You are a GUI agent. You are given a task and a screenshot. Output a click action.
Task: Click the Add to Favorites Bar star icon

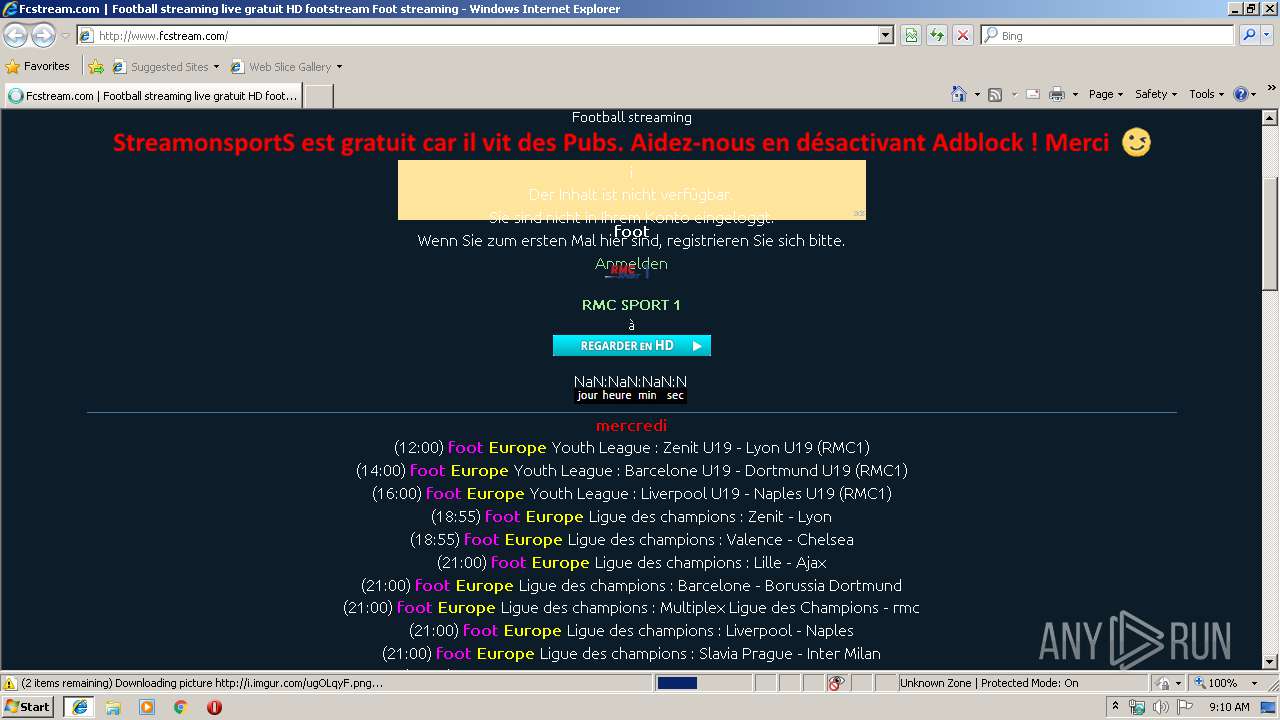[x=95, y=67]
